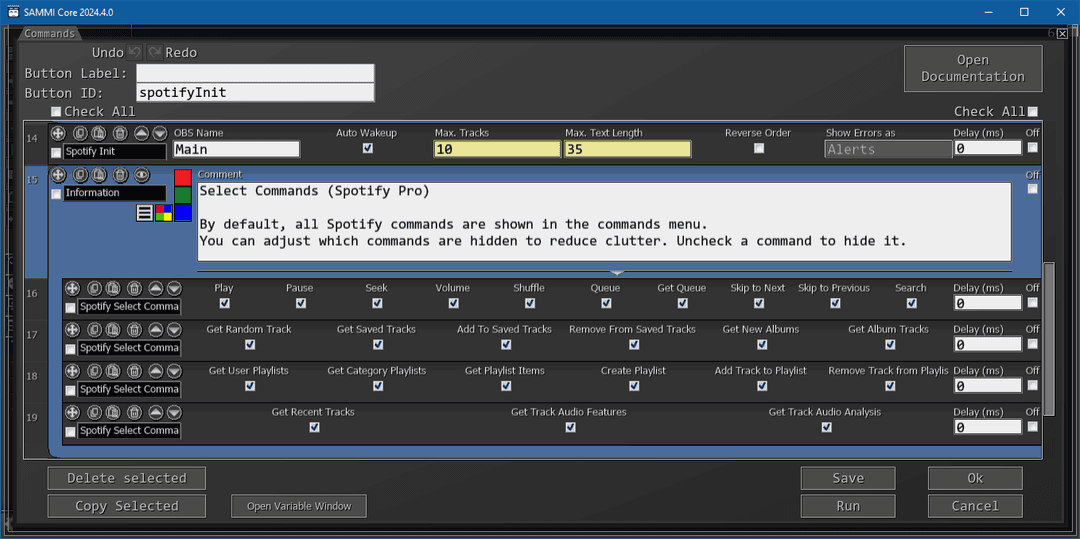The width and height of the screenshot is (1080, 539).
Task: Uncheck the Auto Wakeup checkbox
Action: tap(368, 148)
